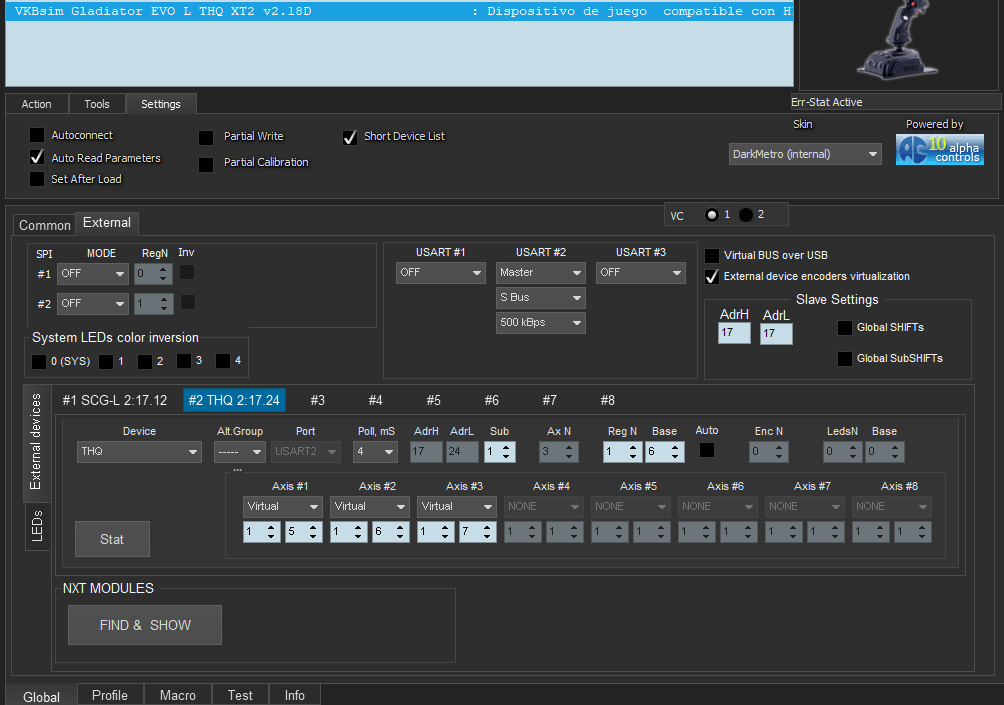
Task: Open the Skin DarkMetro dropdown
Action: (805, 154)
